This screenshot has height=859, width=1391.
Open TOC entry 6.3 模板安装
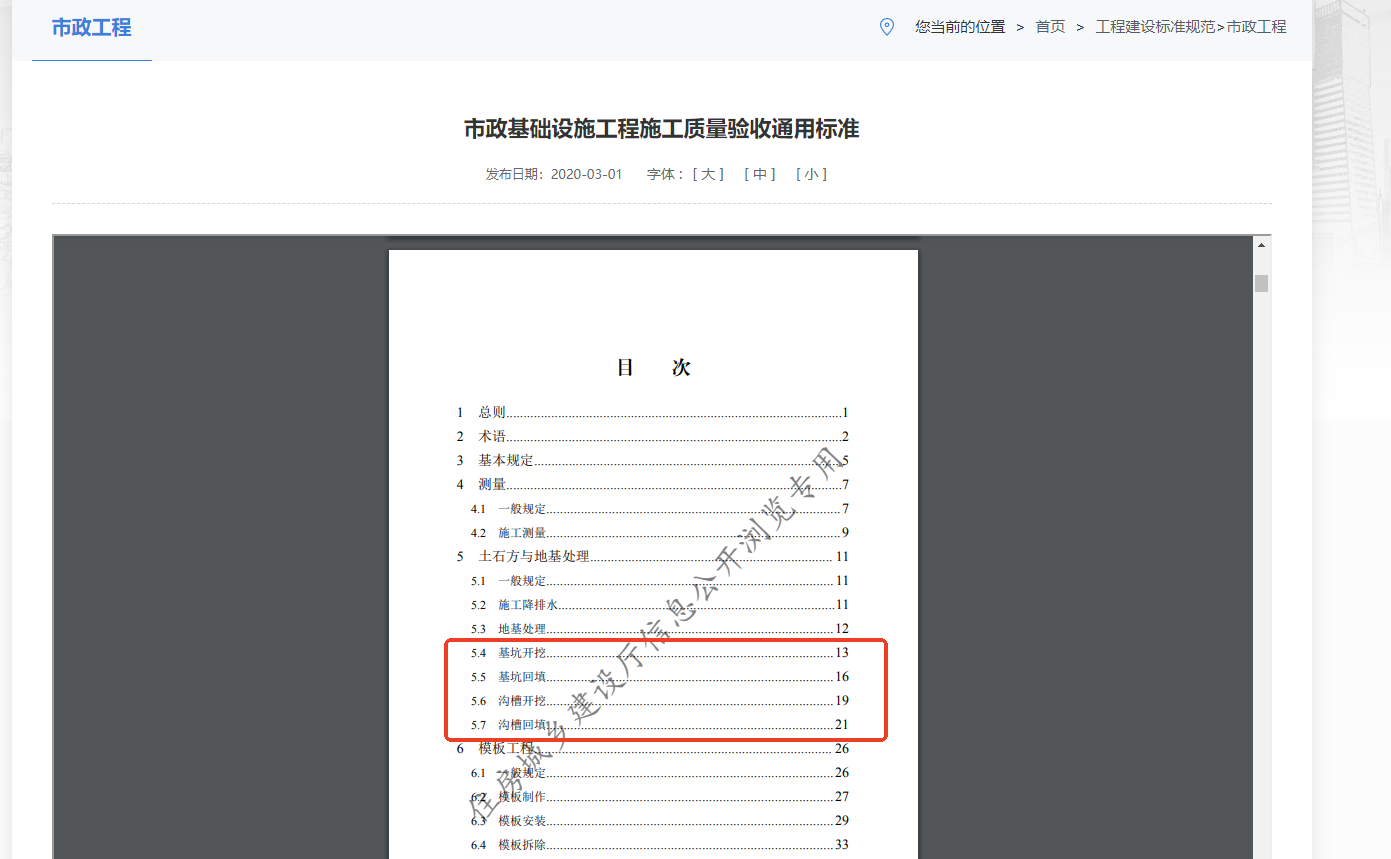(522, 821)
